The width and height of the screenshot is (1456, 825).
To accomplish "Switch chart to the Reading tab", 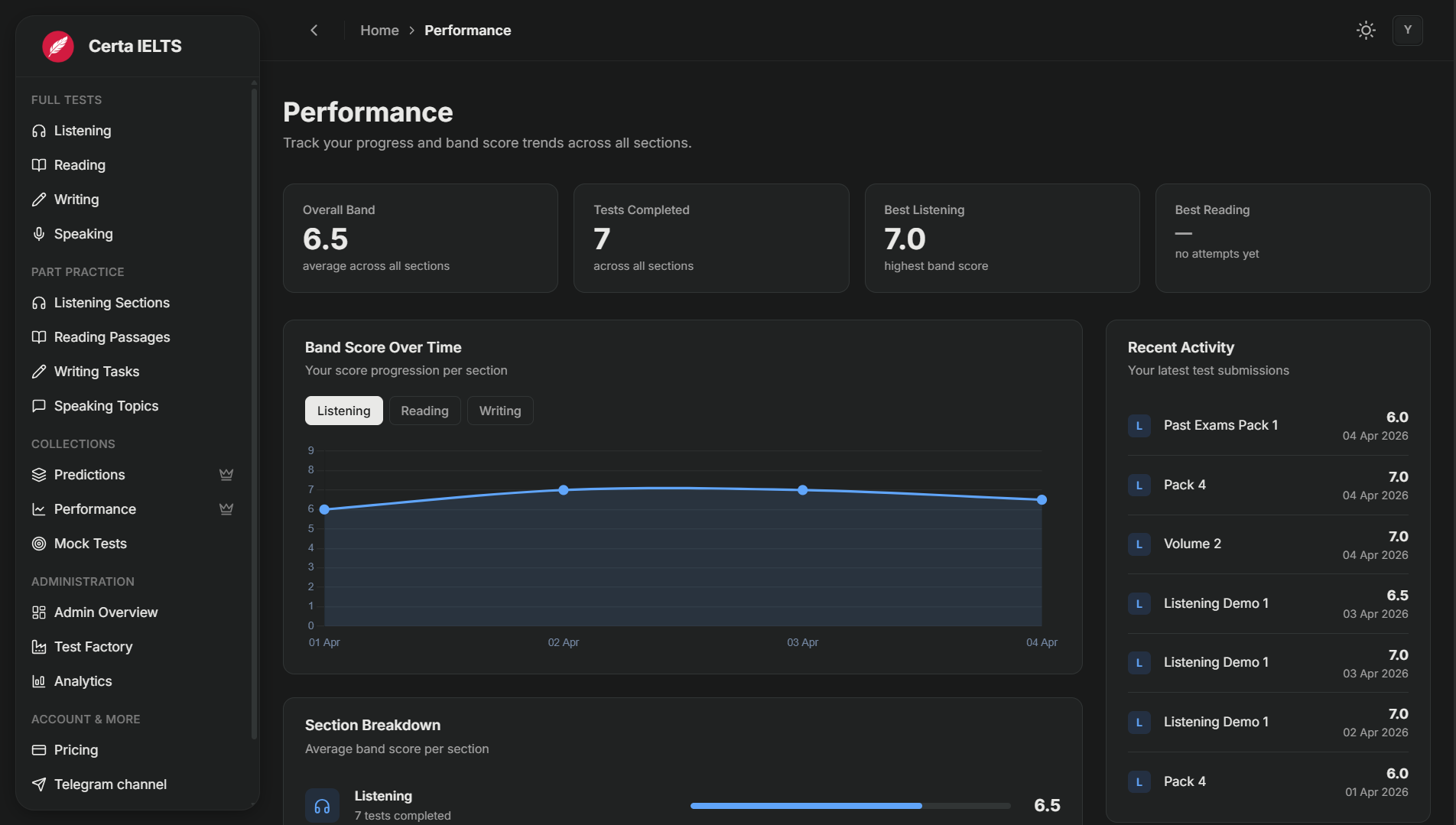I will point(424,411).
